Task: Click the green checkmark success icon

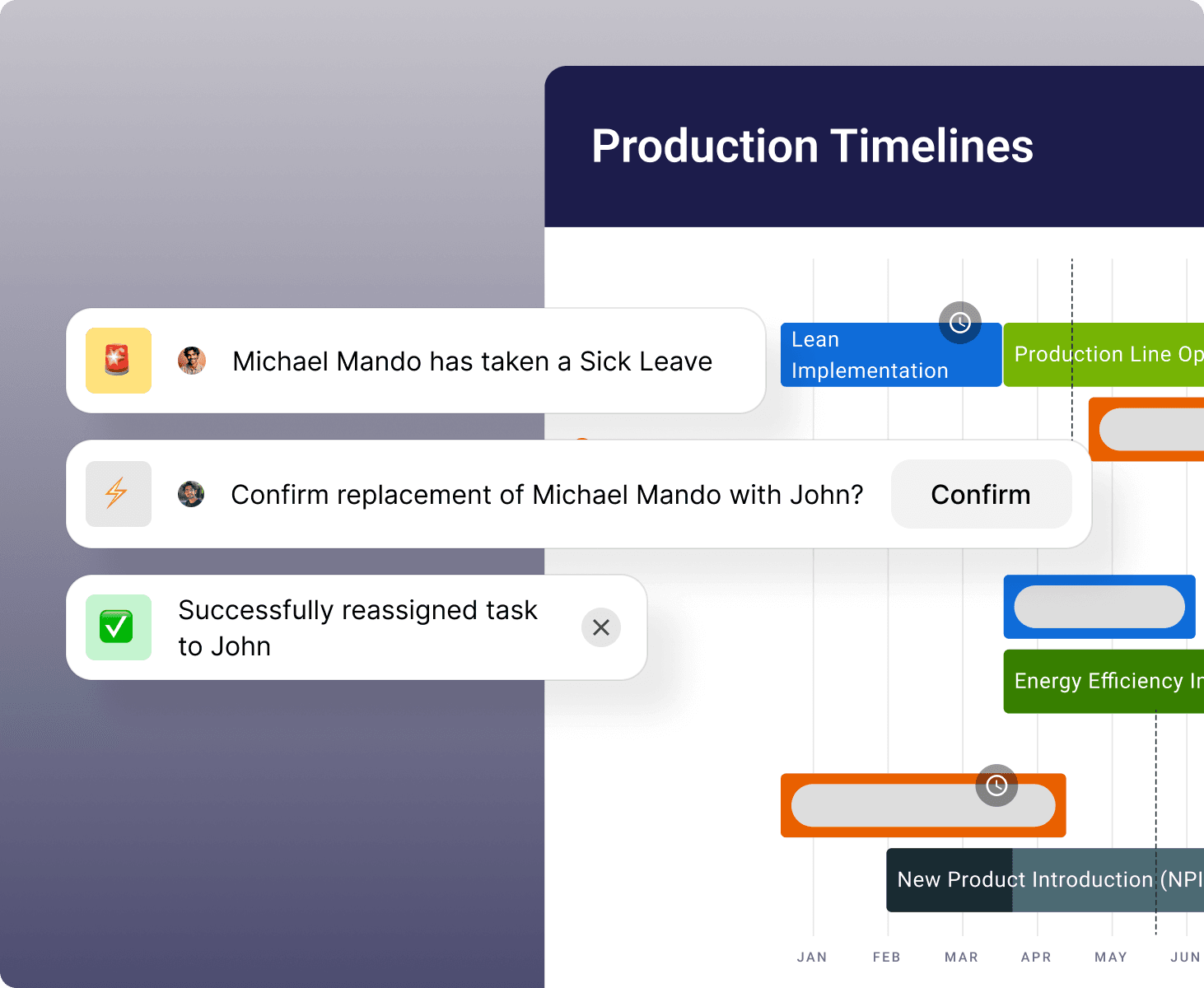Action: coord(119,627)
